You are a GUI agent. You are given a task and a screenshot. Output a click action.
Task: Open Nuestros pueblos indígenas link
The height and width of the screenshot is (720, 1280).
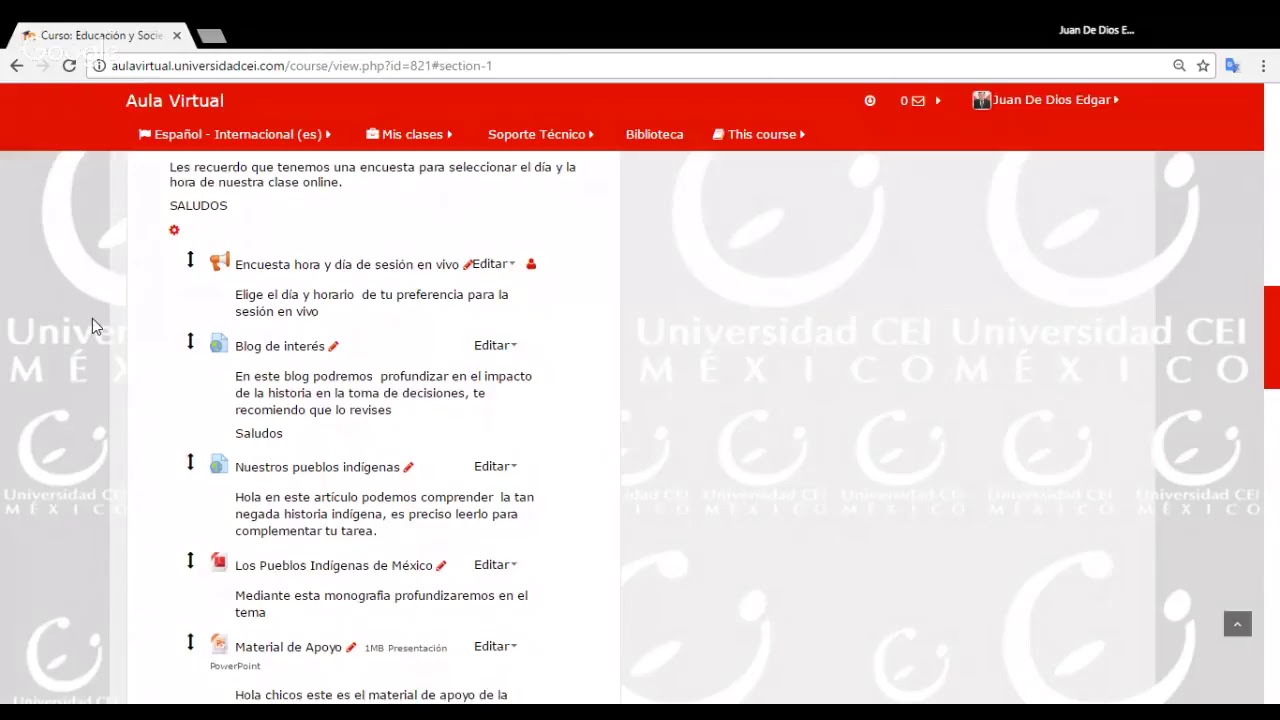coord(317,467)
